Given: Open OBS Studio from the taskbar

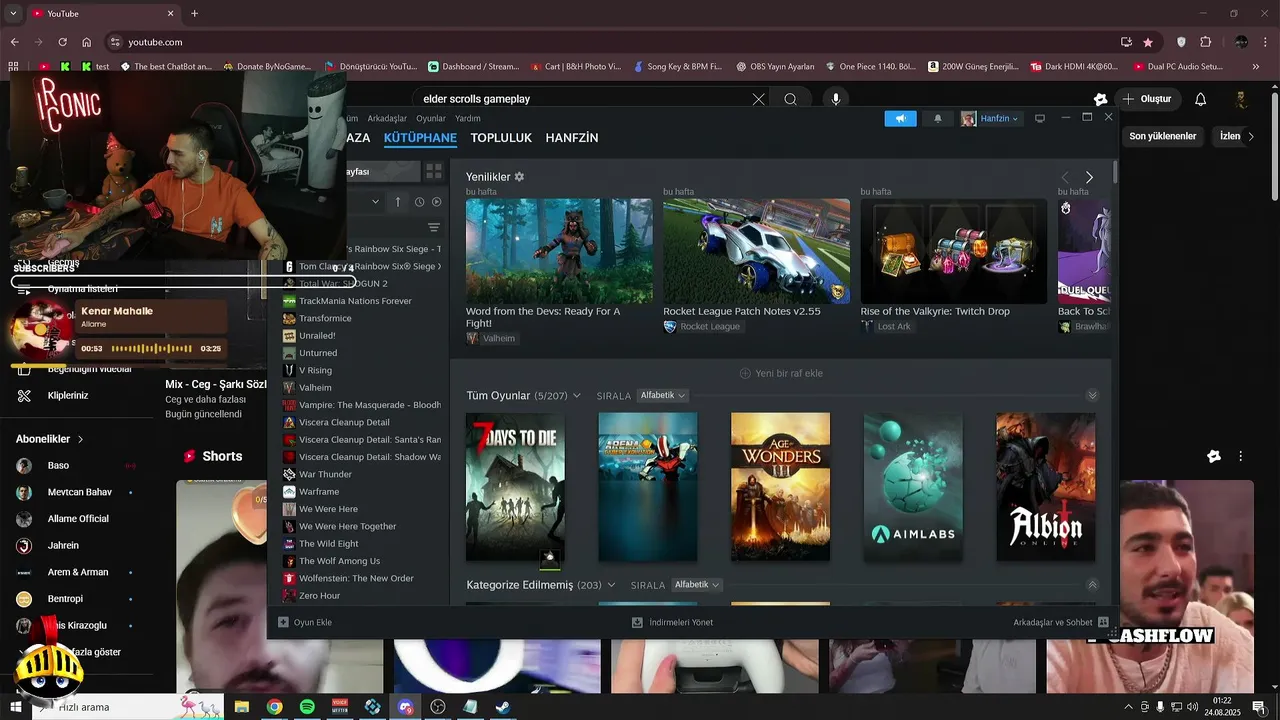Looking at the screenshot, I should [438, 707].
